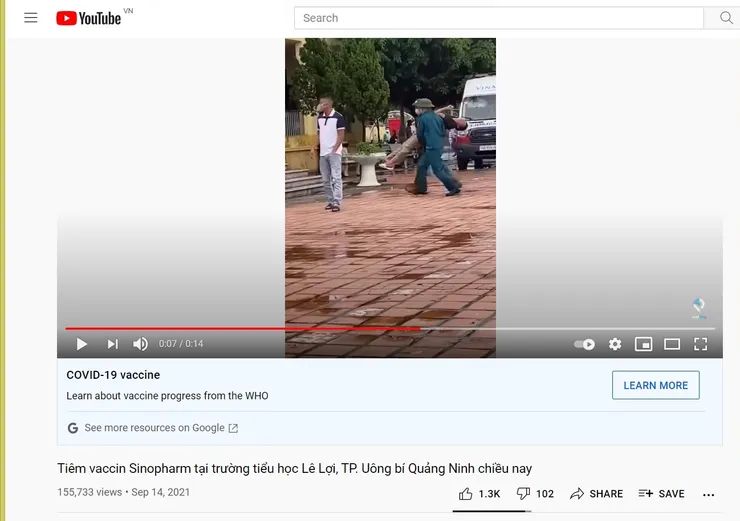Skip to the next video
Image resolution: width=740 pixels, height=521 pixels.
click(112, 344)
